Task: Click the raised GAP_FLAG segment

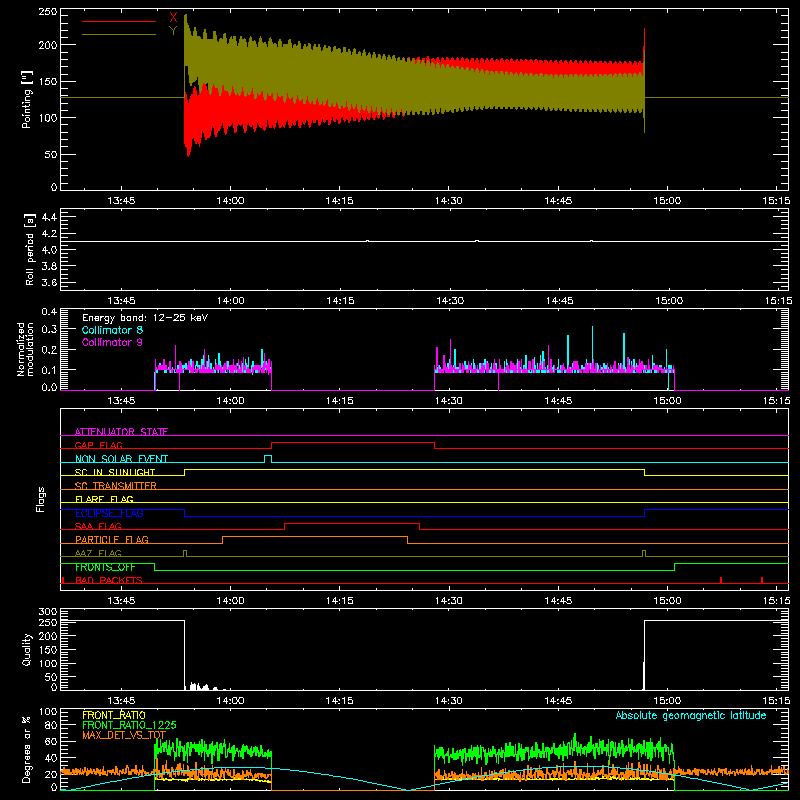Action: pos(353,443)
